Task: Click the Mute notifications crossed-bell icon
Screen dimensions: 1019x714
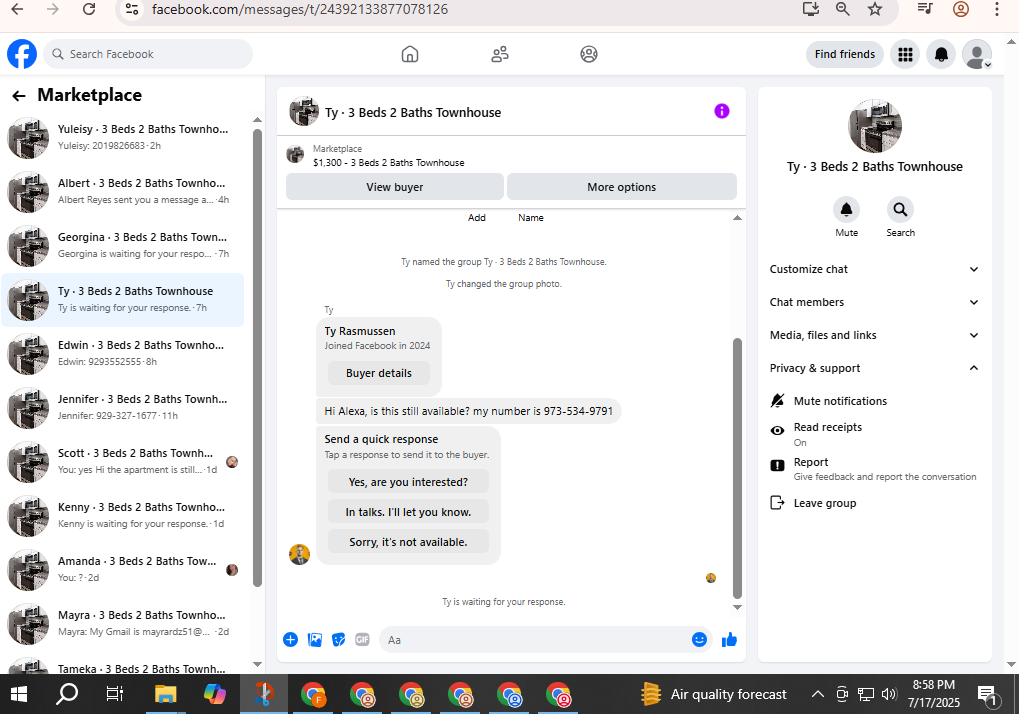Action: point(777,401)
